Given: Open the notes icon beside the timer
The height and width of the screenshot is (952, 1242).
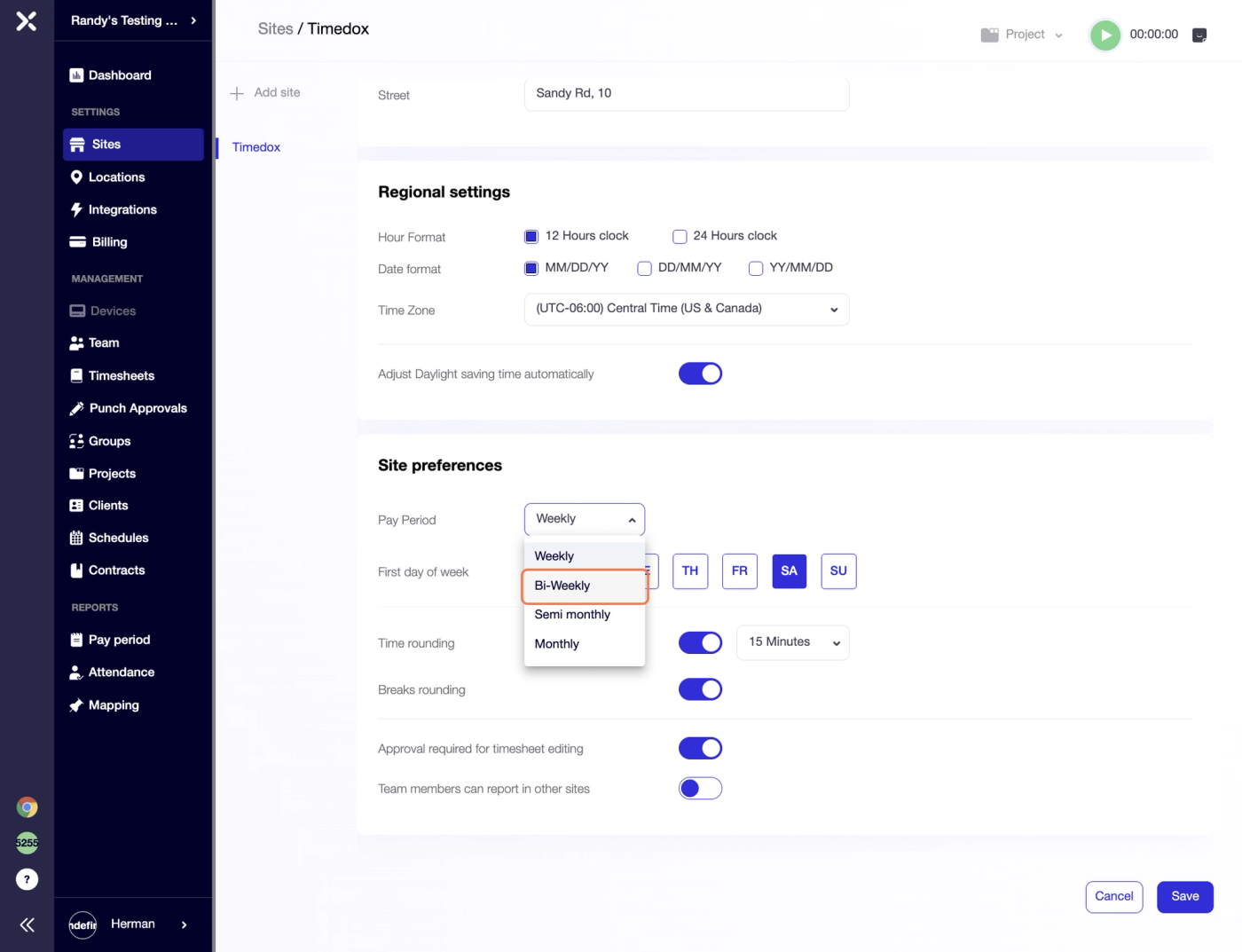Looking at the screenshot, I should 1199,35.
